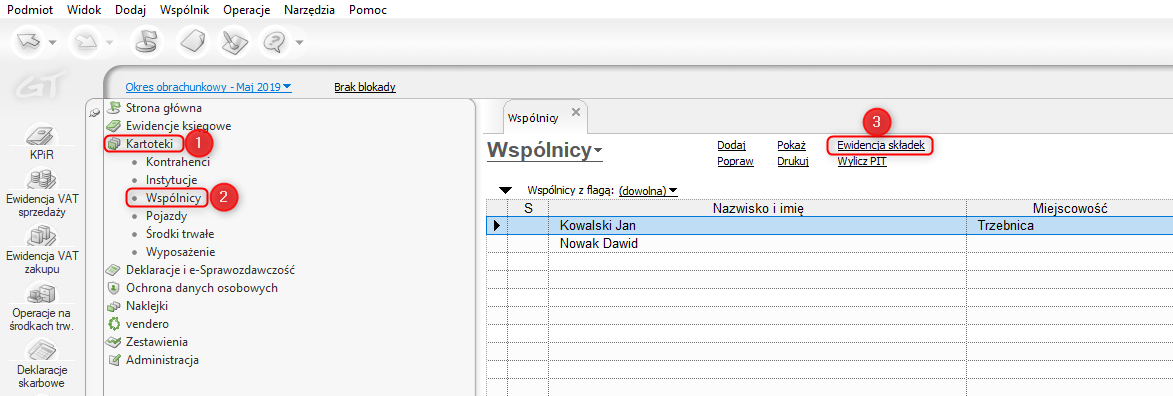Screen dimensions: 1173x396
Task: Select Środki trwałe in the tree
Action: [180, 234]
